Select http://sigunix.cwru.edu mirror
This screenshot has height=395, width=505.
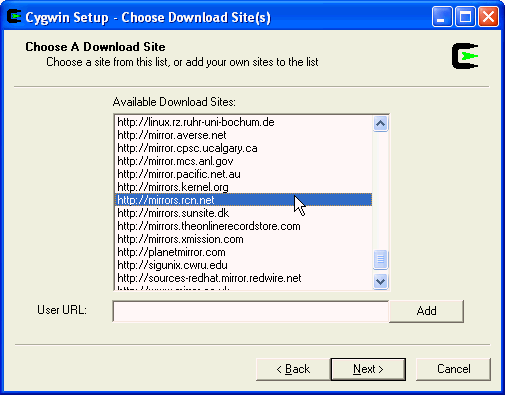[x=243, y=265]
